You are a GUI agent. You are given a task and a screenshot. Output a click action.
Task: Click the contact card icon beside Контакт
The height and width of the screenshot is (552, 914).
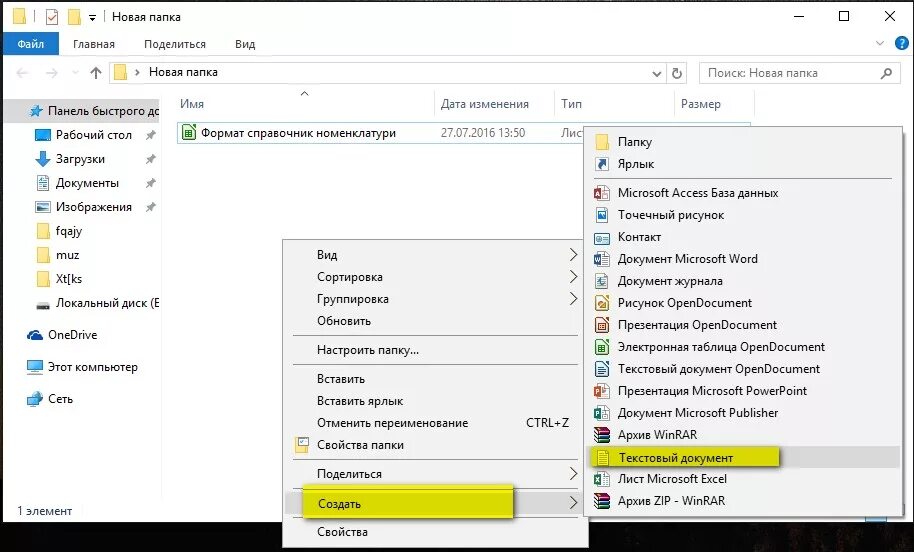click(x=602, y=237)
